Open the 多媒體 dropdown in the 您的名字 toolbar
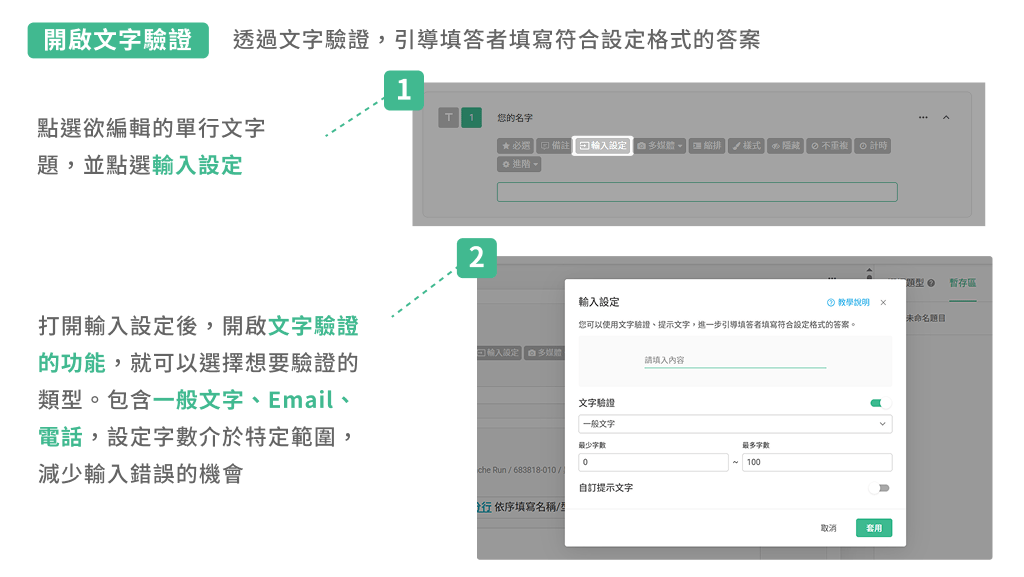 (660, 146)
